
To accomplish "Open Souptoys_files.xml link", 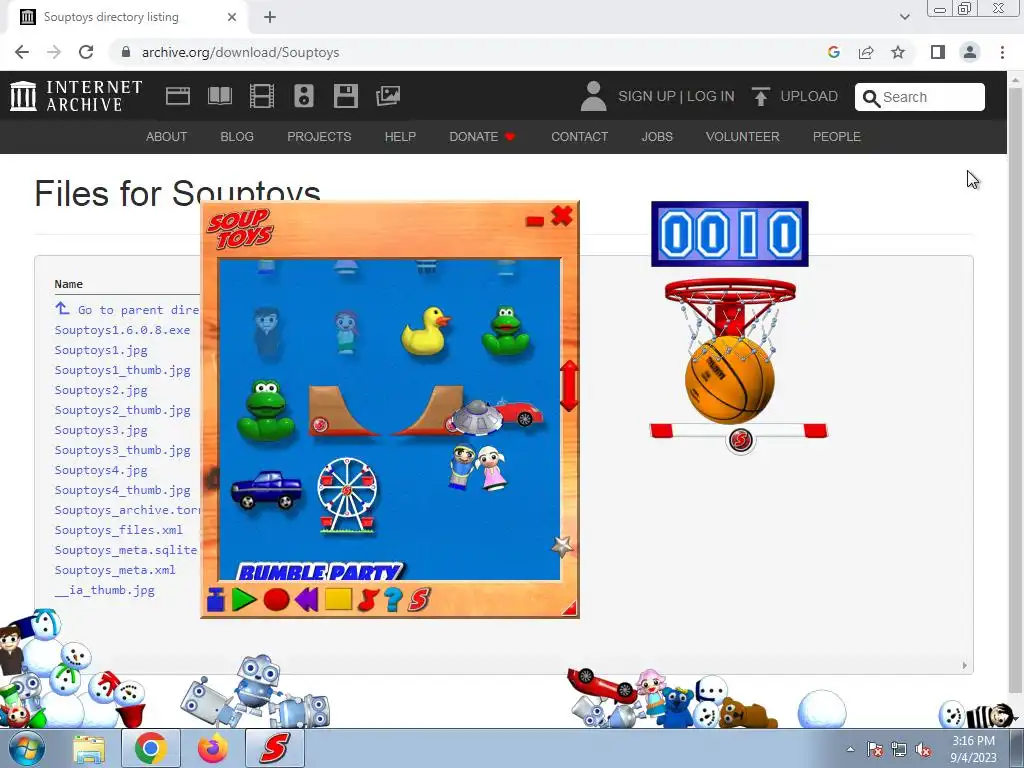I will [118, 530].
